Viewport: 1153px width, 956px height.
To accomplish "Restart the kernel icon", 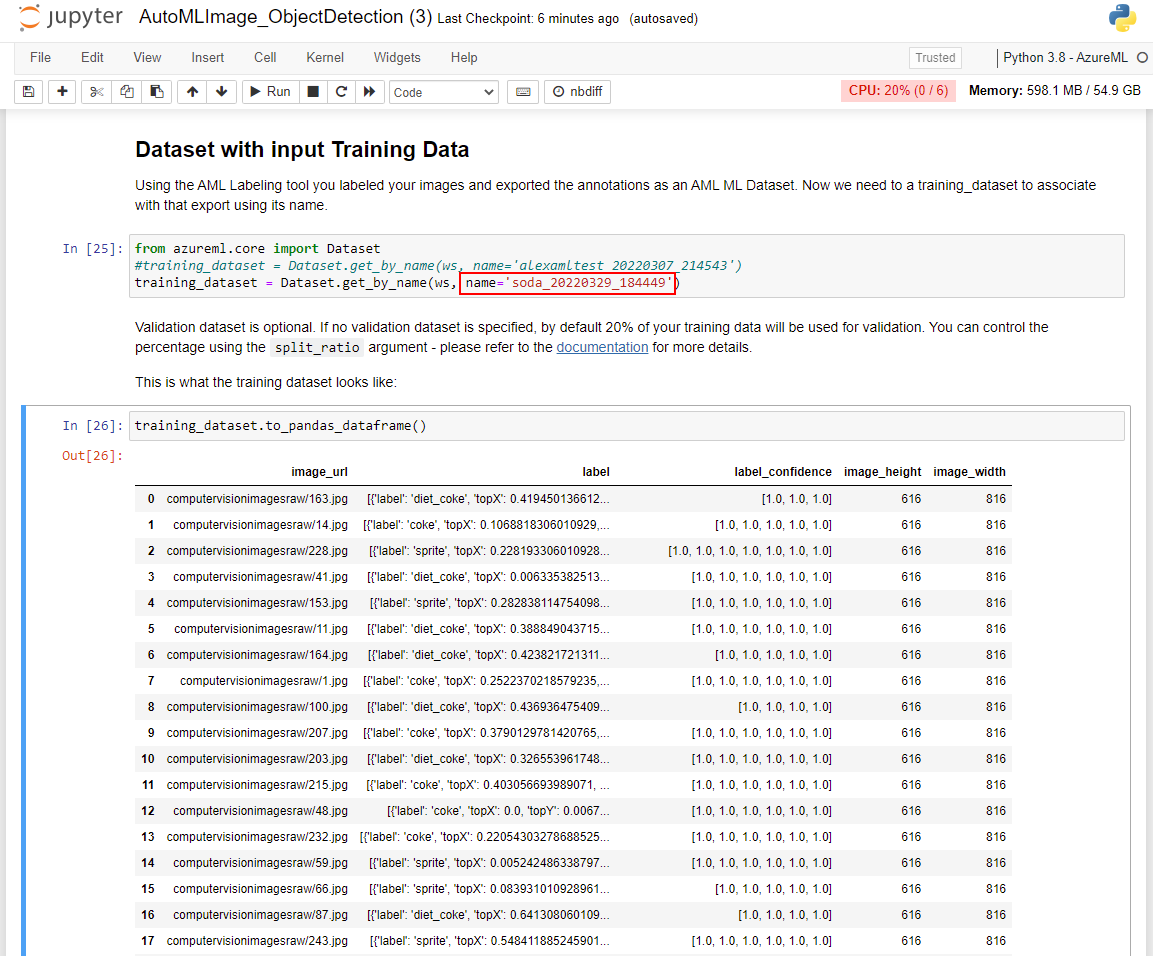I will click(x=341, y=92).
